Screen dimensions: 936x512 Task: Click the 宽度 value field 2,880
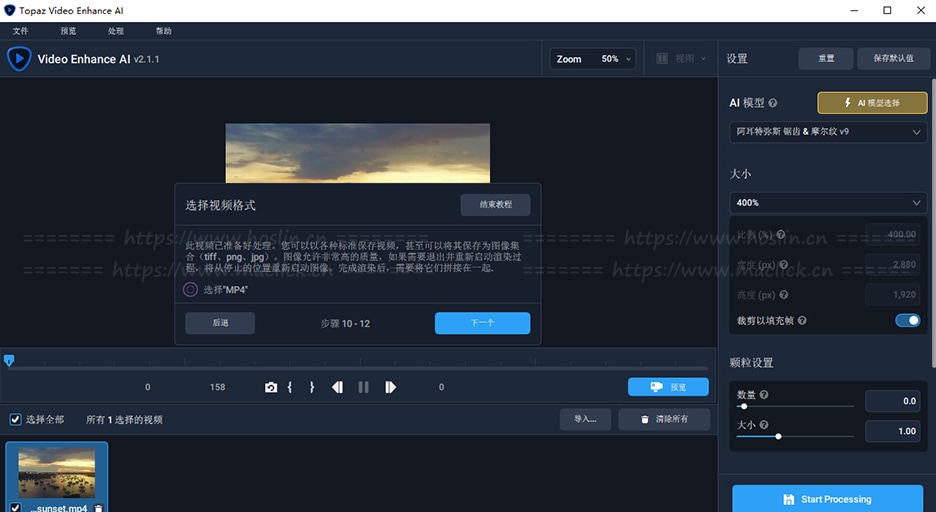pos(892,264)
